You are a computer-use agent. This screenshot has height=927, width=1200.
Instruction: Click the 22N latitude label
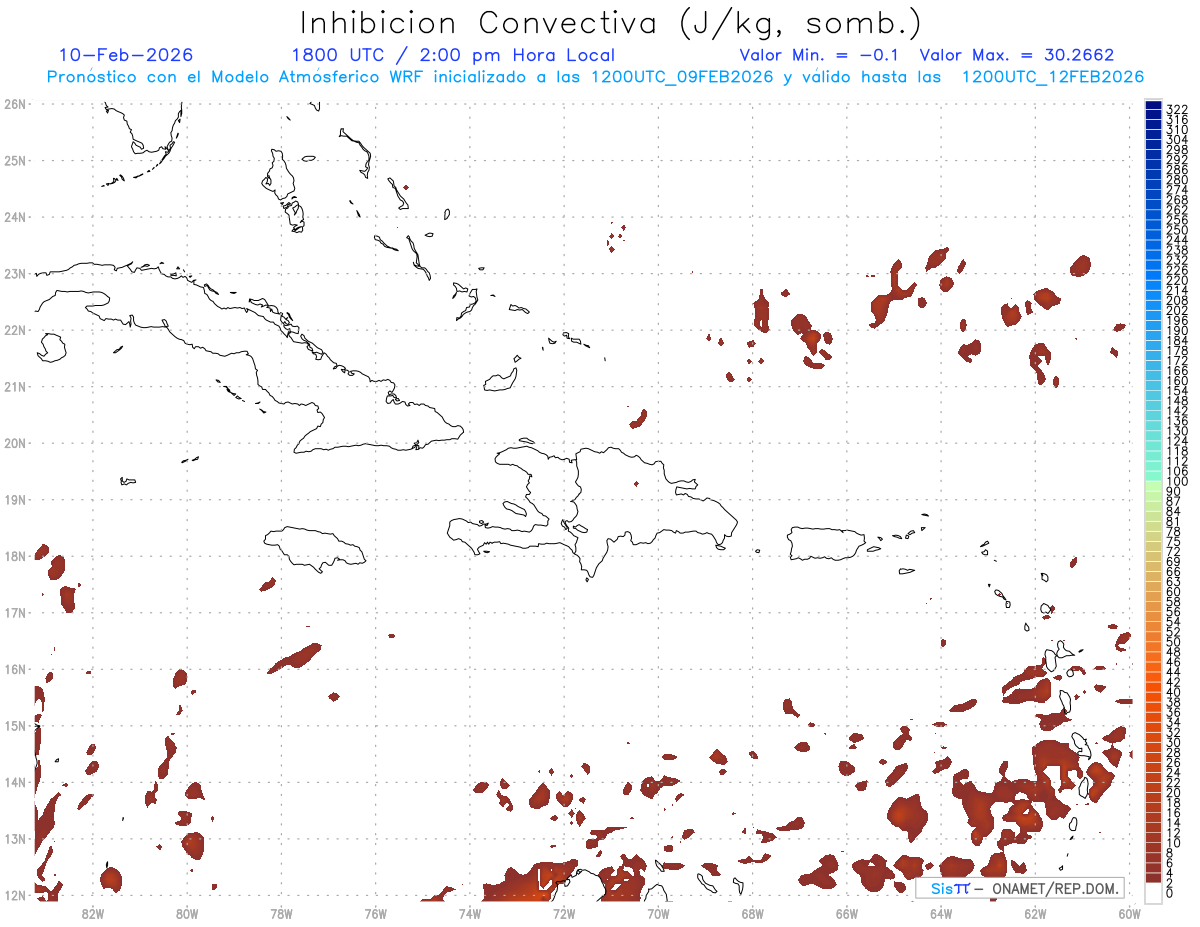(14, 330)
